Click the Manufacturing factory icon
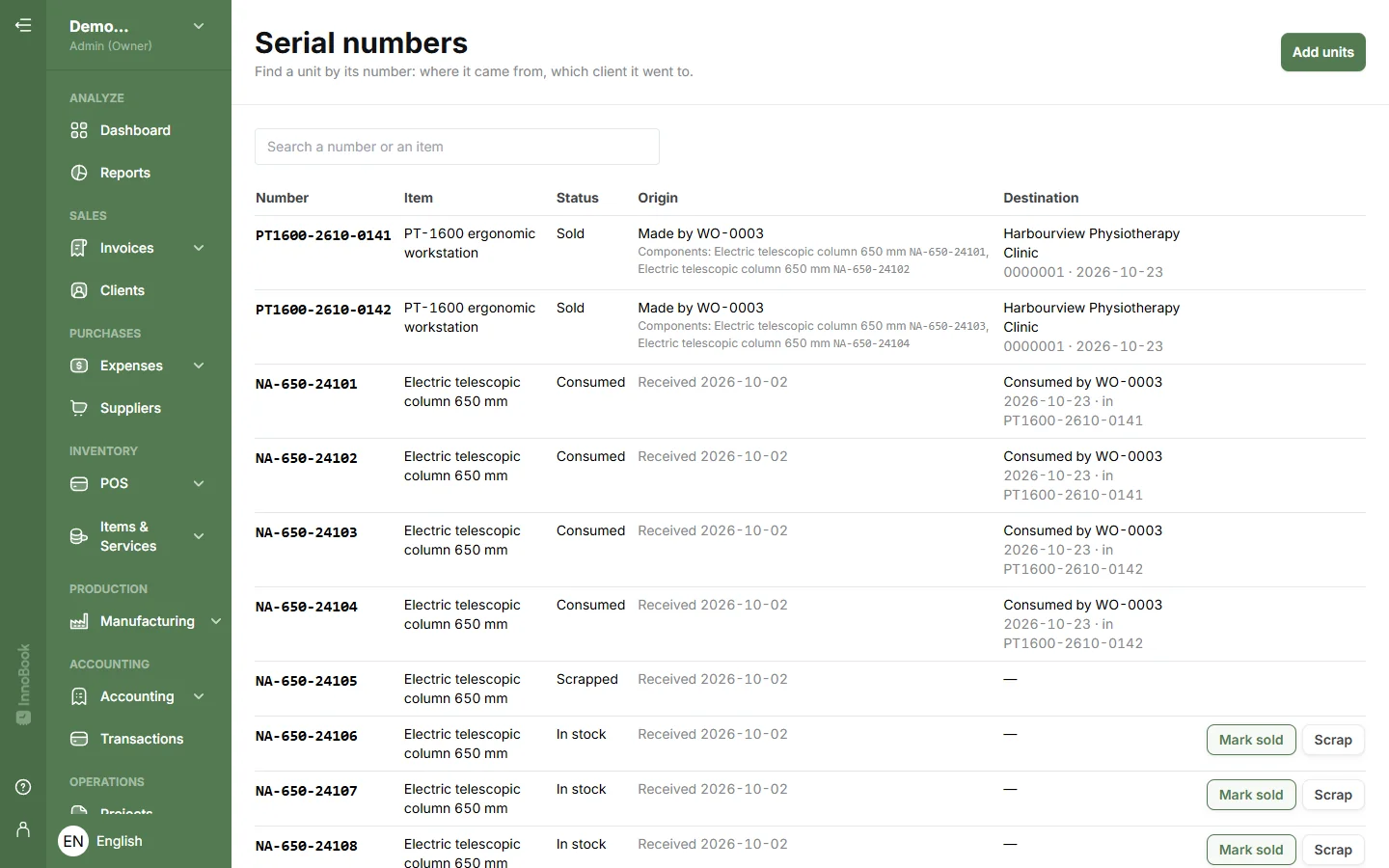Viewport: 1389px width, 868px height. (79, 621)
